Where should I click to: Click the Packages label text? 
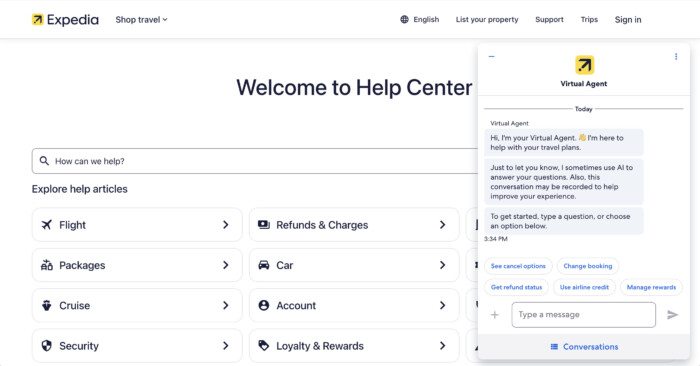pyautogui.click(x=82, y=265)
